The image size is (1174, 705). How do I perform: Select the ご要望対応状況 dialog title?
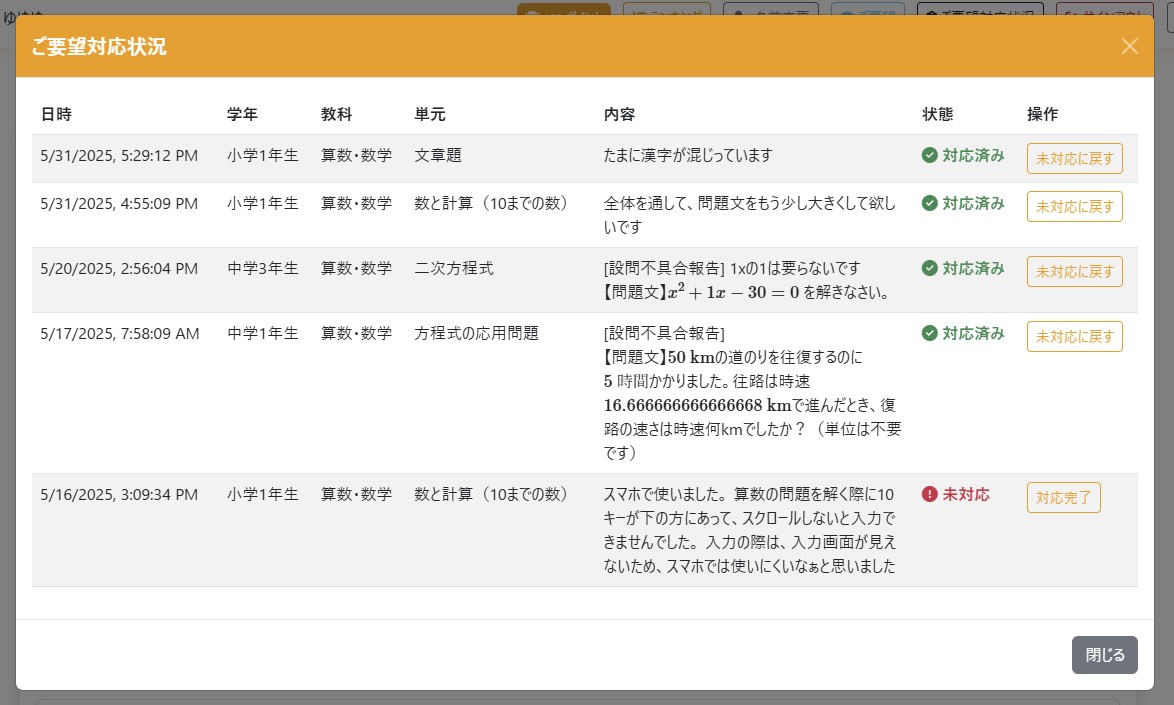tap(99, 47)
